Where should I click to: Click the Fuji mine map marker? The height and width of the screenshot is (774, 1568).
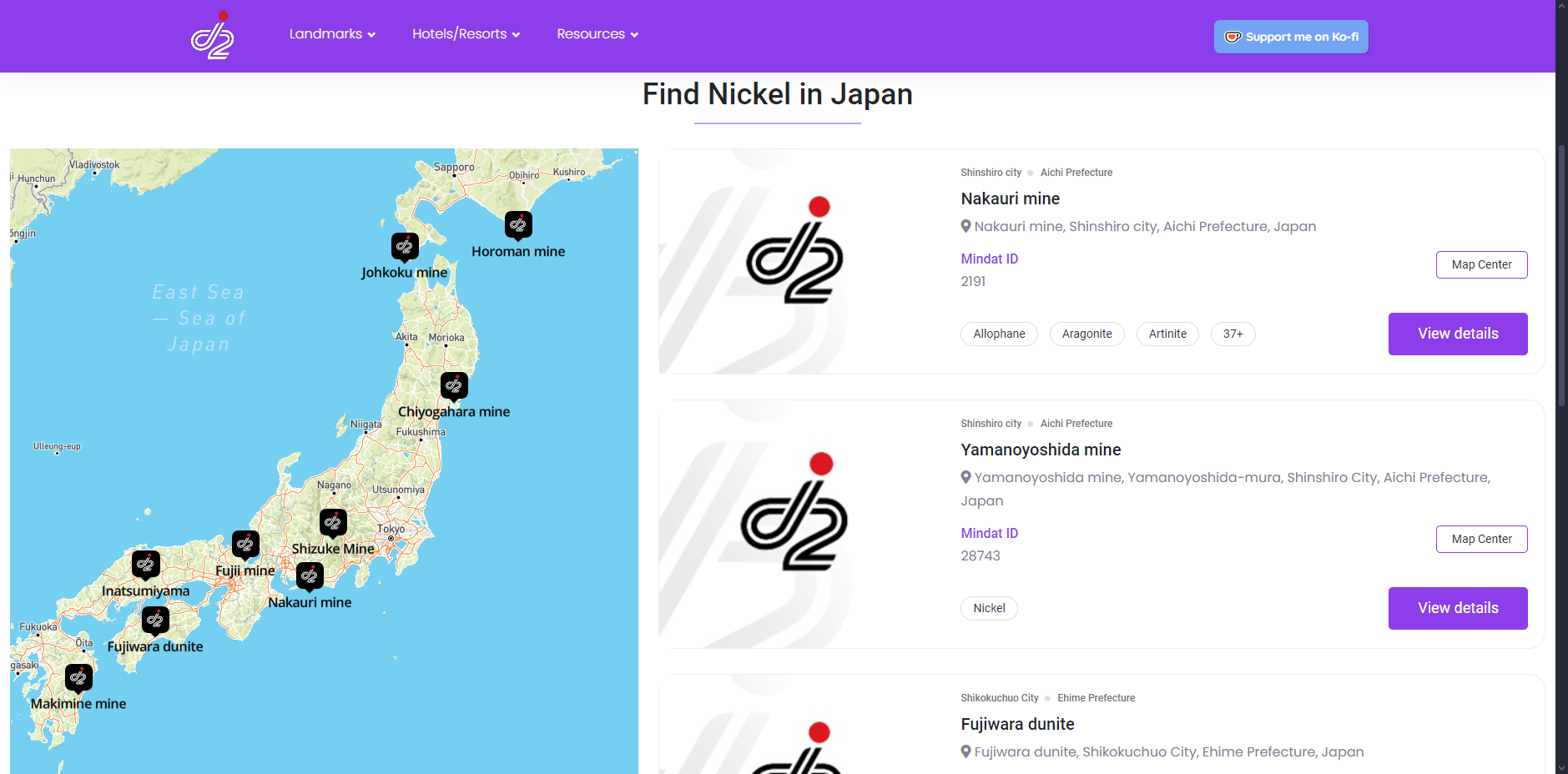pyautogui.click(x=245, y=544)
